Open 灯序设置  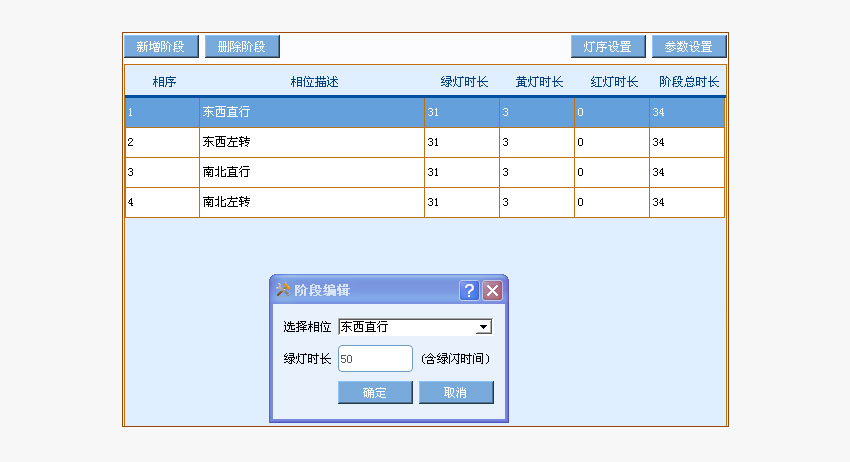(608, 47)
